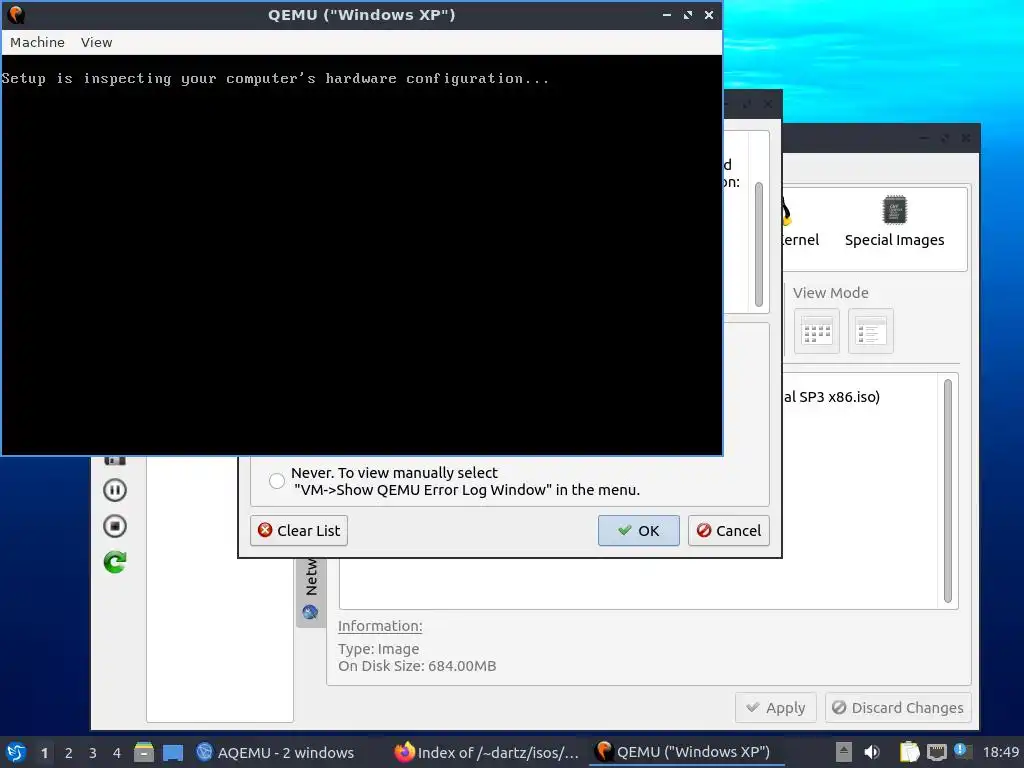Switch to icon grid view mode
1024x768 pixels.
tap(817, 331)
